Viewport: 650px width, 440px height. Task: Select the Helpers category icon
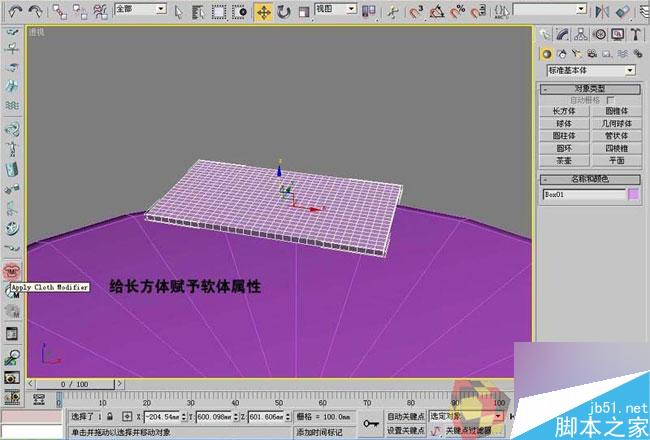607,53
